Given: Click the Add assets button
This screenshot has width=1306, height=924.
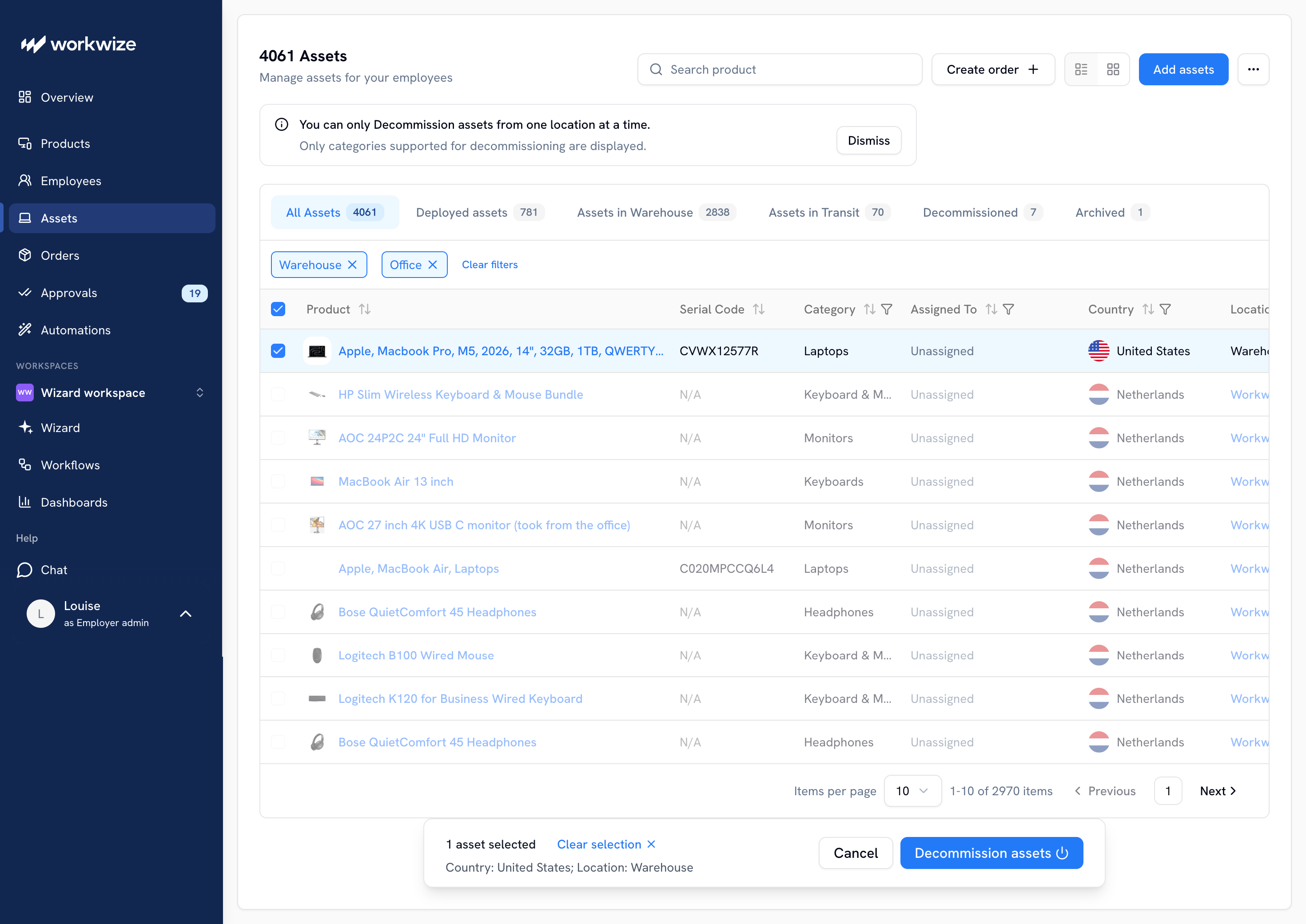Looking at the screenshot, I should pyautogui.click(x=1183, y=69).
